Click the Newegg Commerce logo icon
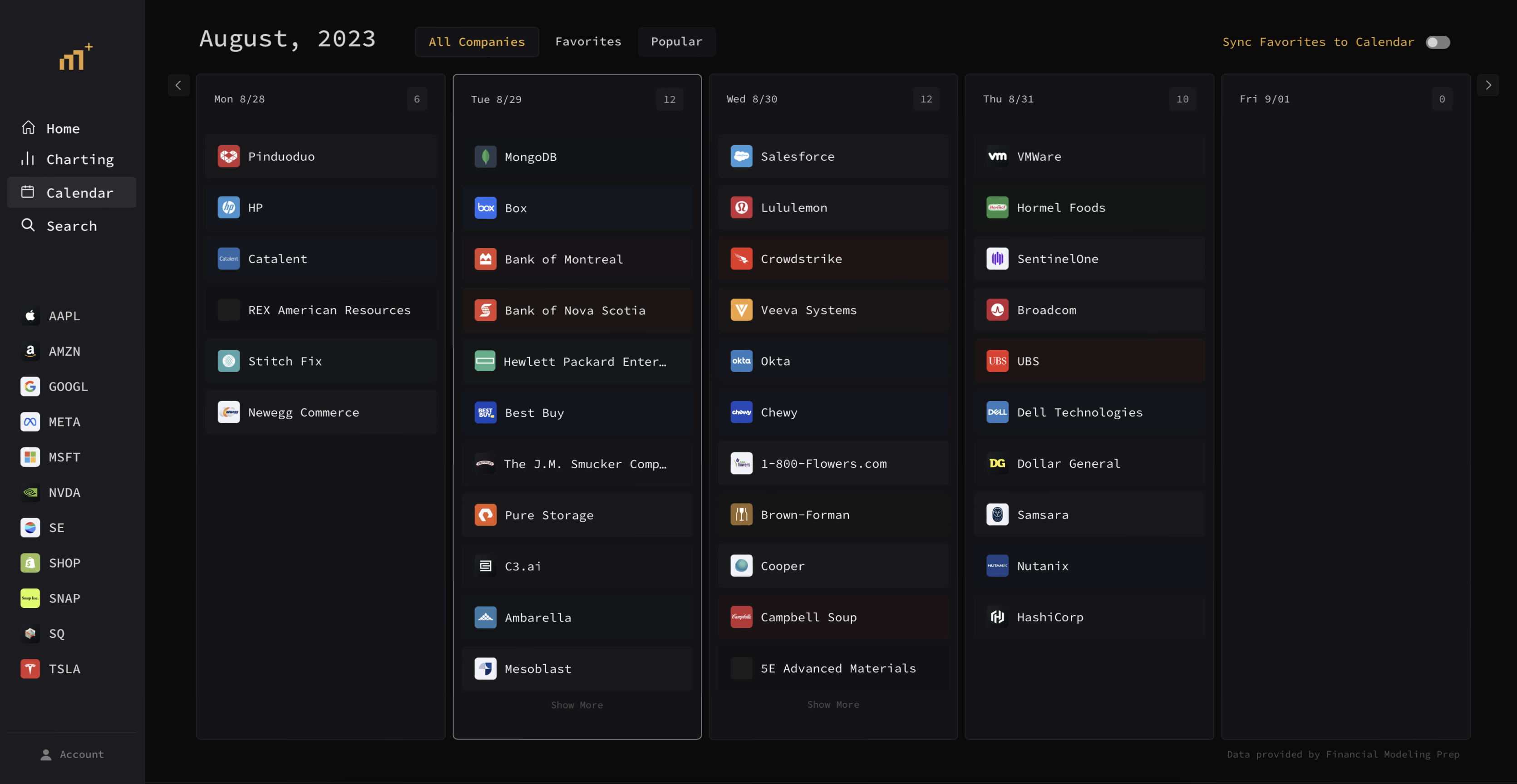Image resolution: width=1517 pixels, height=784 pixels. tap(228, 412)
